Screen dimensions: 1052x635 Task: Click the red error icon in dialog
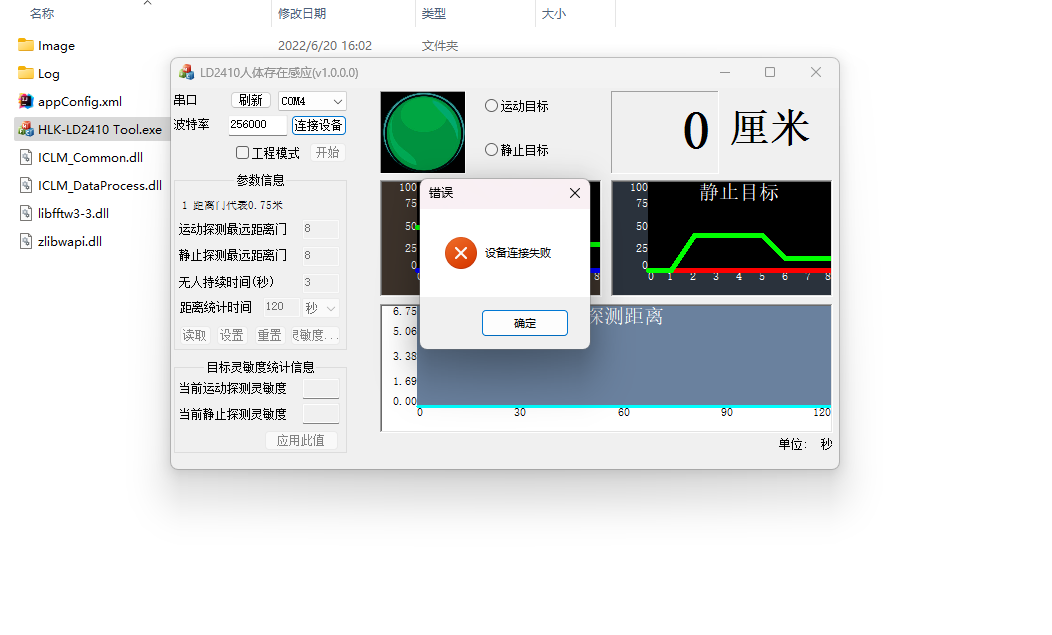point(460,253)
